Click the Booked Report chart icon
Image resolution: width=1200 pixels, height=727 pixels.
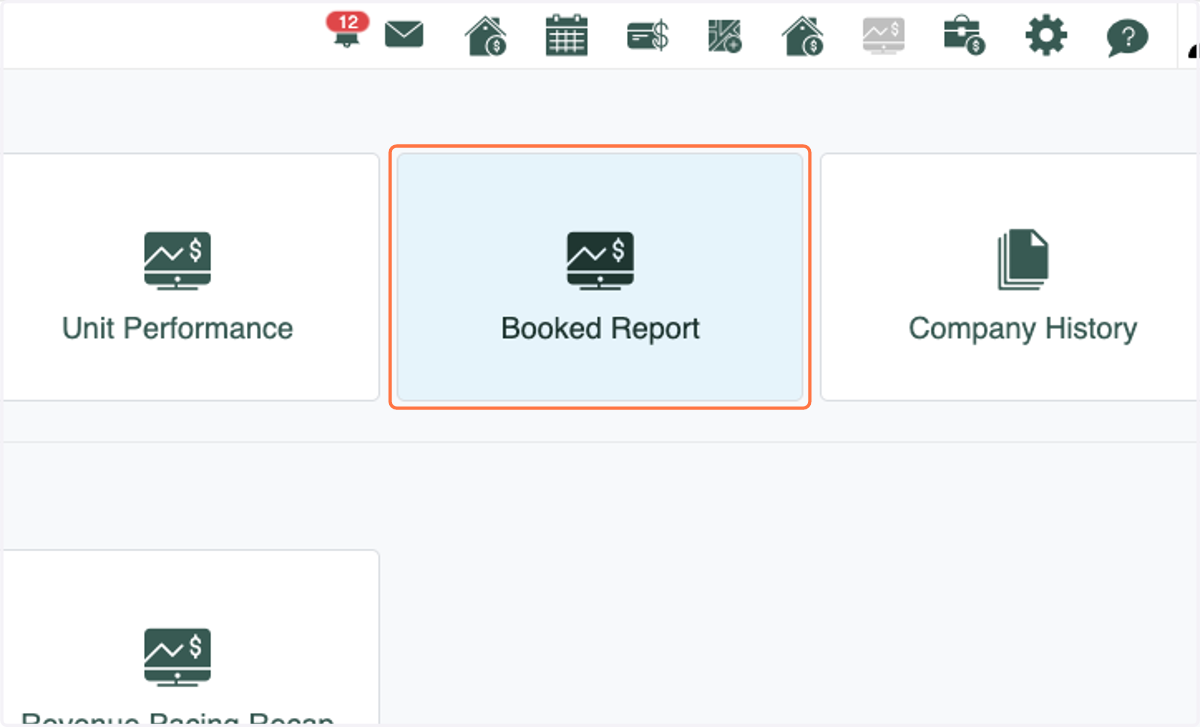600,260
